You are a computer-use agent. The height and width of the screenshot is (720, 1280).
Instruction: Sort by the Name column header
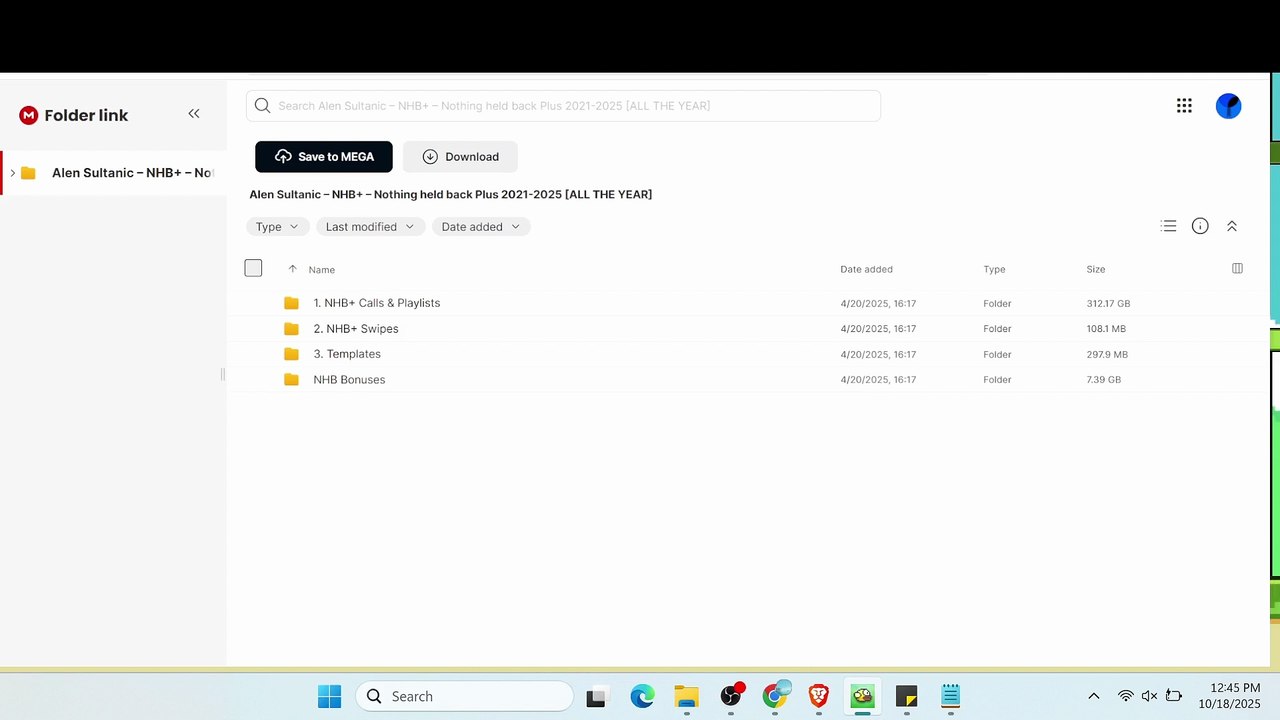click(x=322, y=269)
